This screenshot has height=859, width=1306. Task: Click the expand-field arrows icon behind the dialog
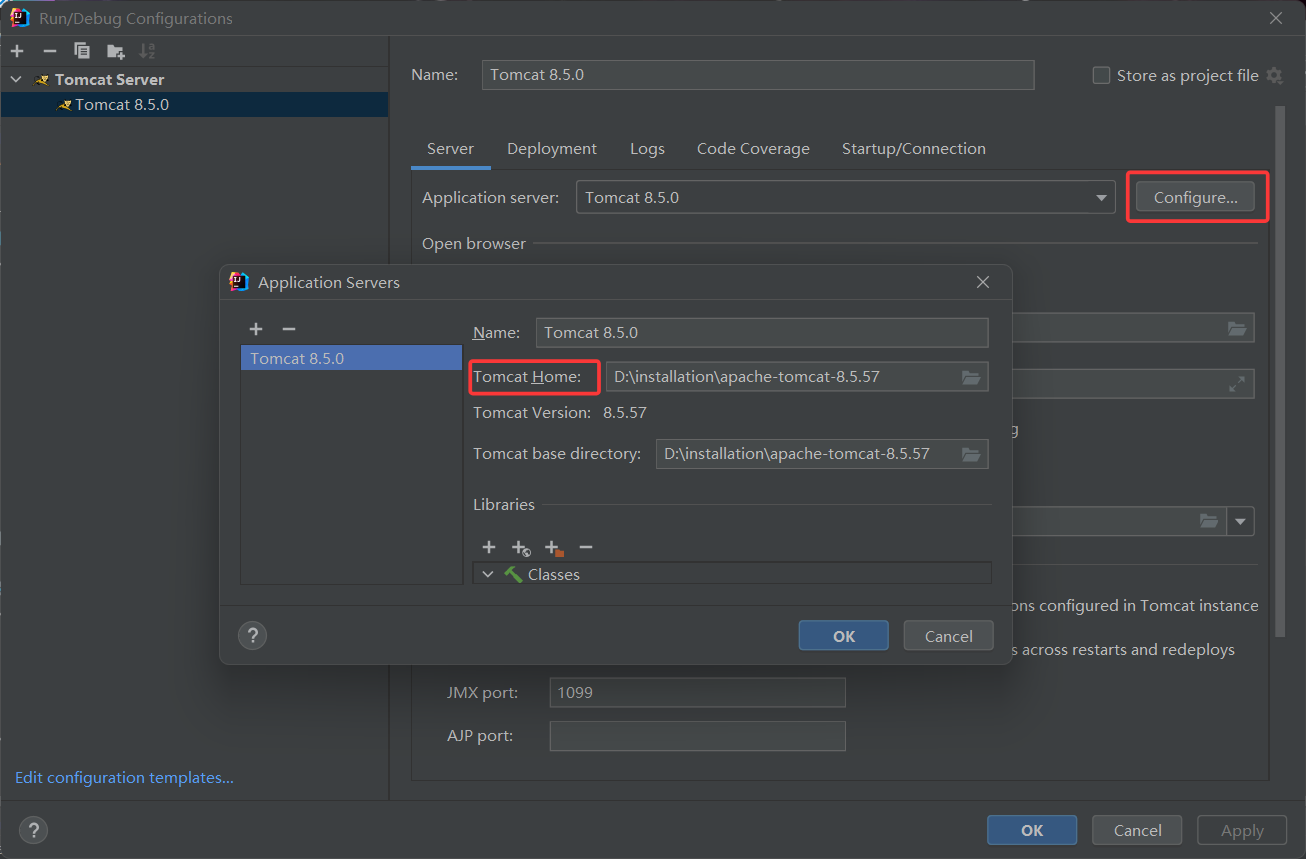pyautogui.click(x=1237, y=384)
